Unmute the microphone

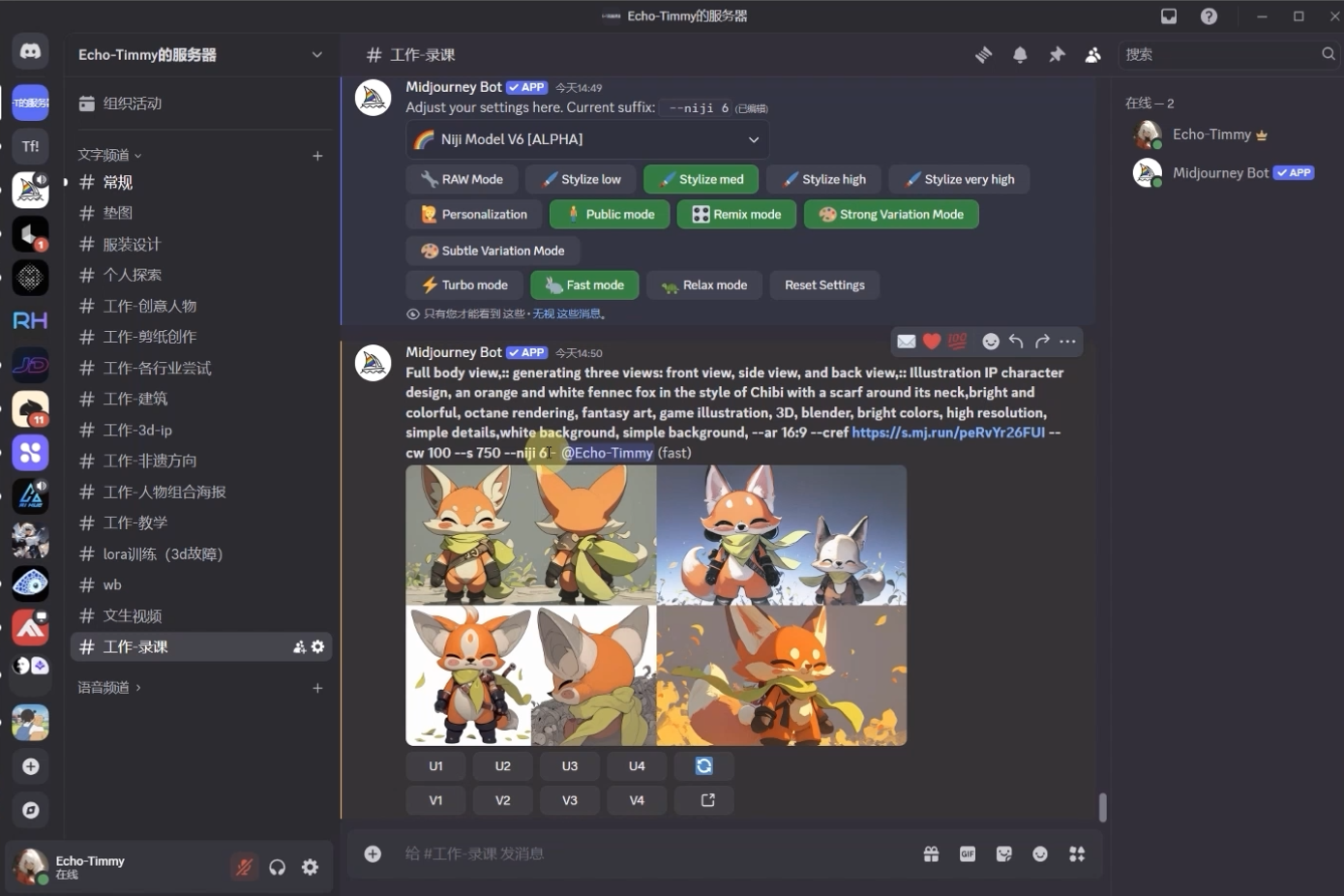click(244, 867)
